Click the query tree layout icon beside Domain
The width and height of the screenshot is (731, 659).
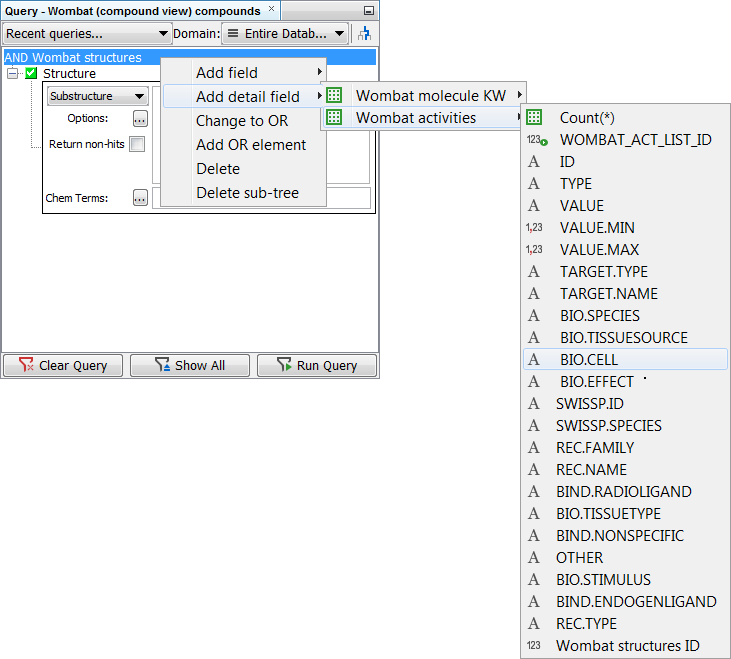(364, 34)
